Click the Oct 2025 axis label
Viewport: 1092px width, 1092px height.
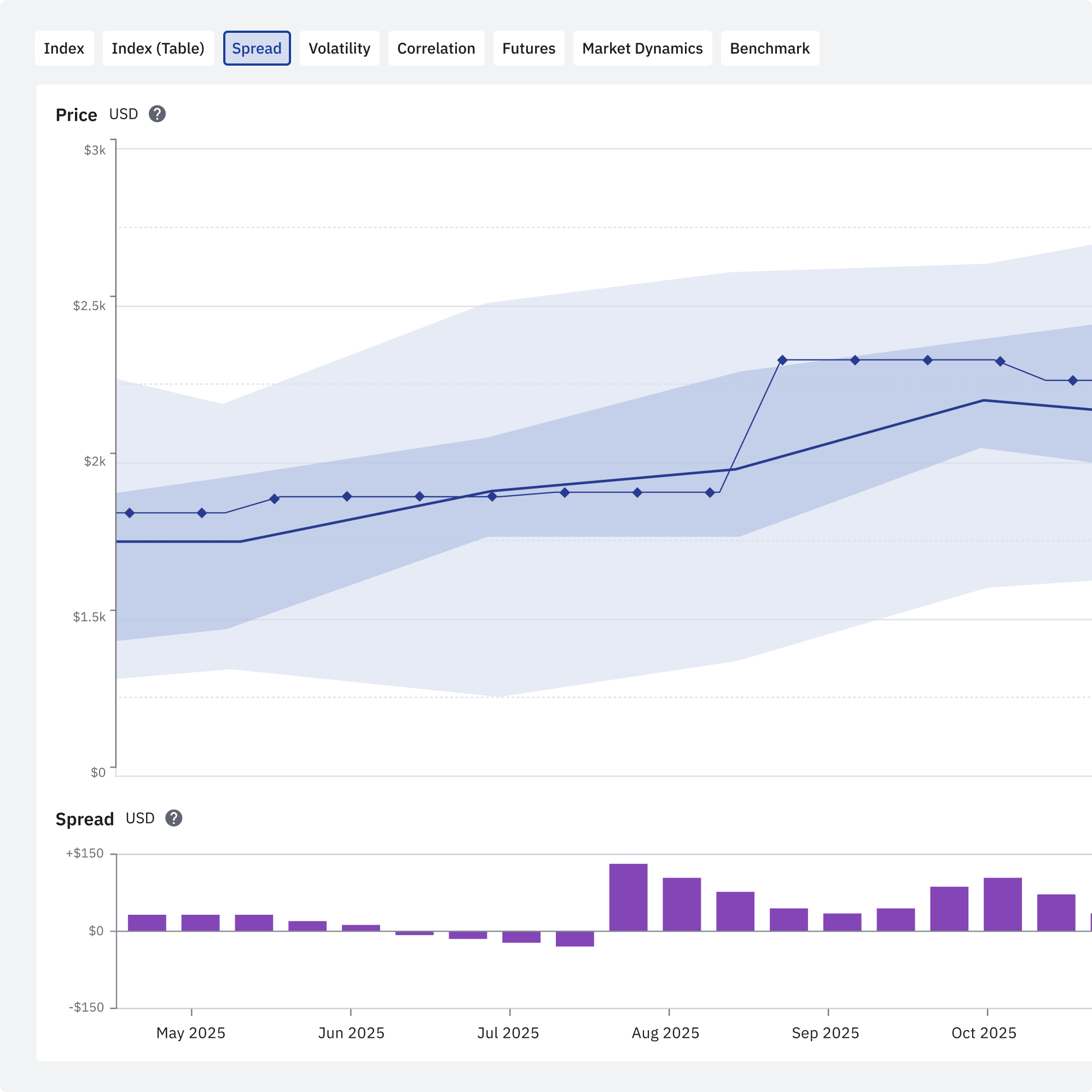[x=984, y=1033]
